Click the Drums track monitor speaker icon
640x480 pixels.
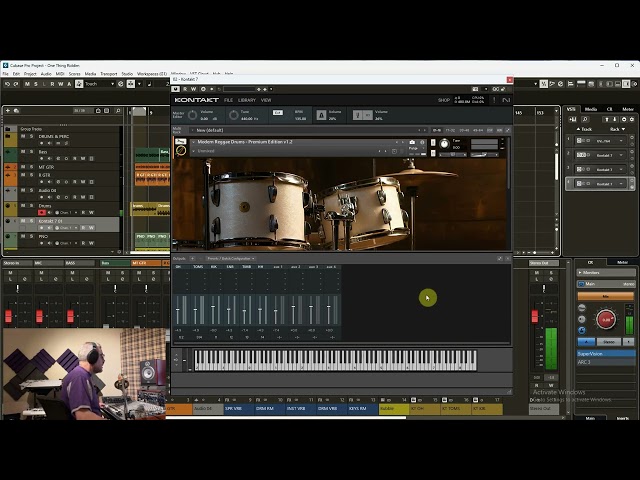[50, 213]
